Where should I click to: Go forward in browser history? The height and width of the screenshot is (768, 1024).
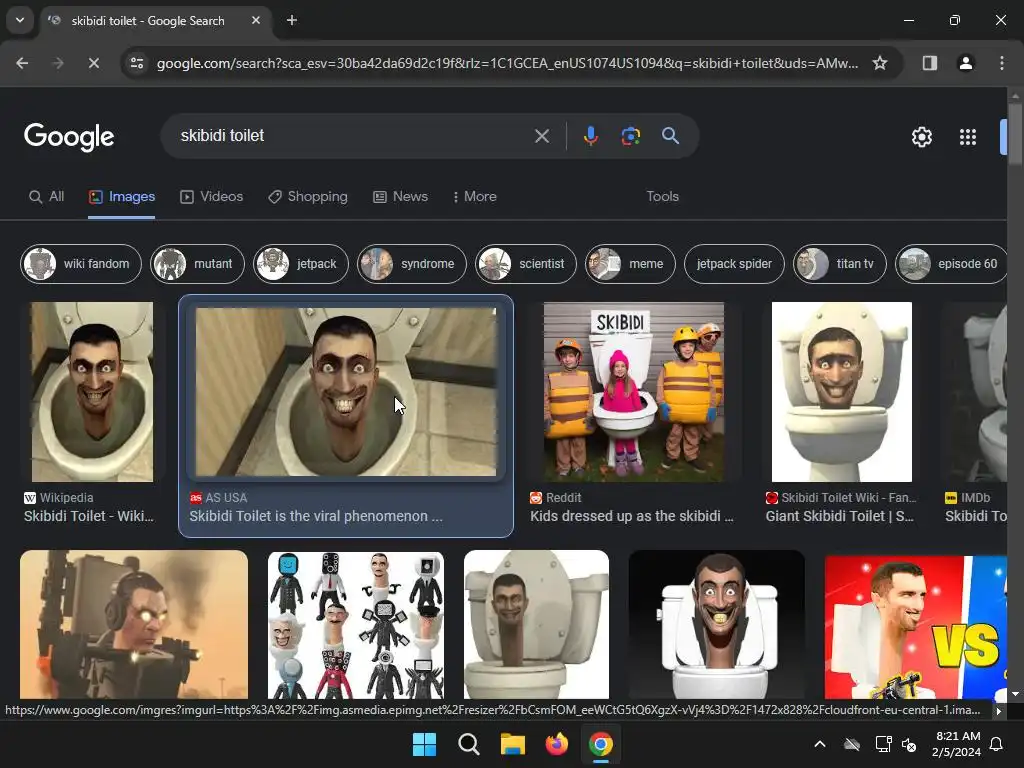[x=57, y=63]
